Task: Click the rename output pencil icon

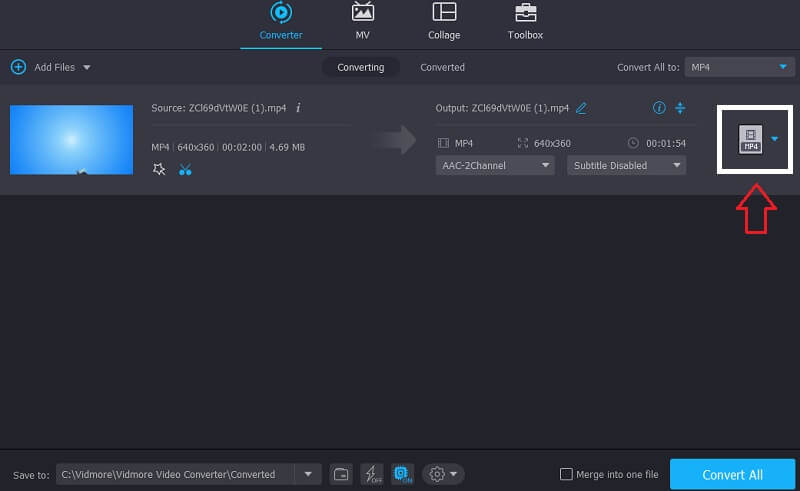Action: 581,108
